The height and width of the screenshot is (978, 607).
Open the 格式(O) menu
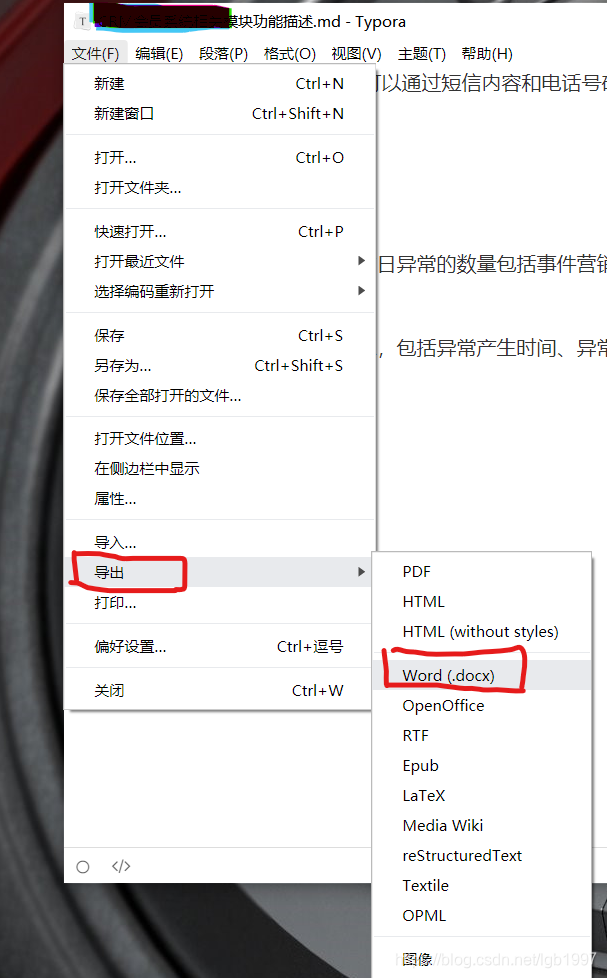(x=289, y=54)
